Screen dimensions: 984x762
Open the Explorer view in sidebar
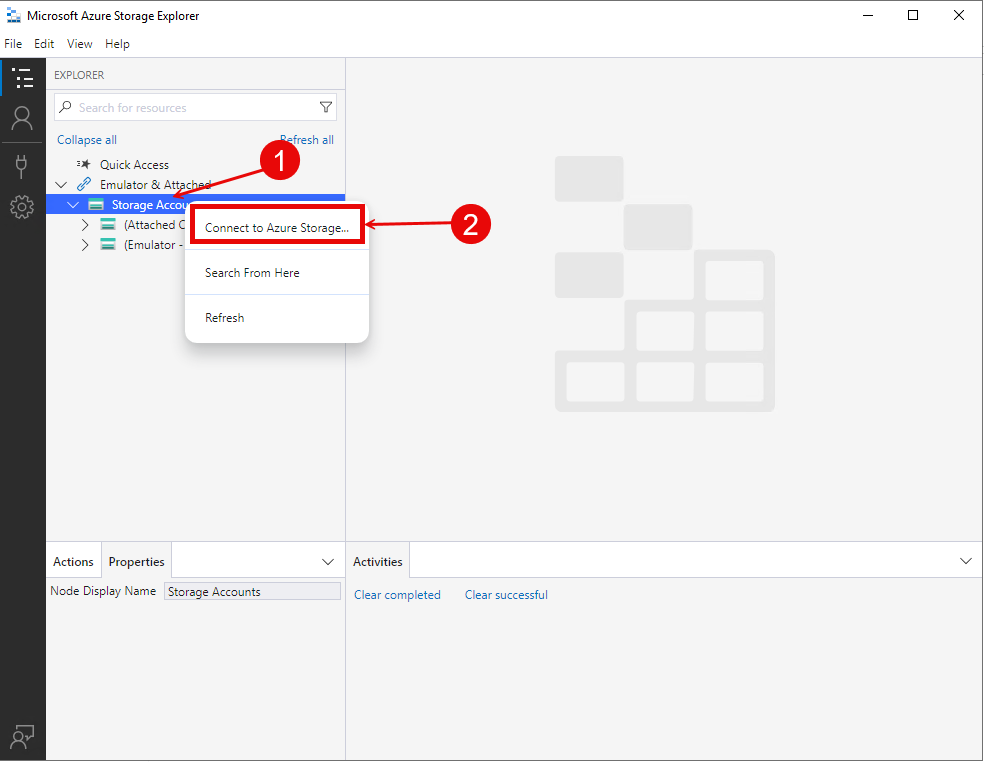[x=22, y=78]
